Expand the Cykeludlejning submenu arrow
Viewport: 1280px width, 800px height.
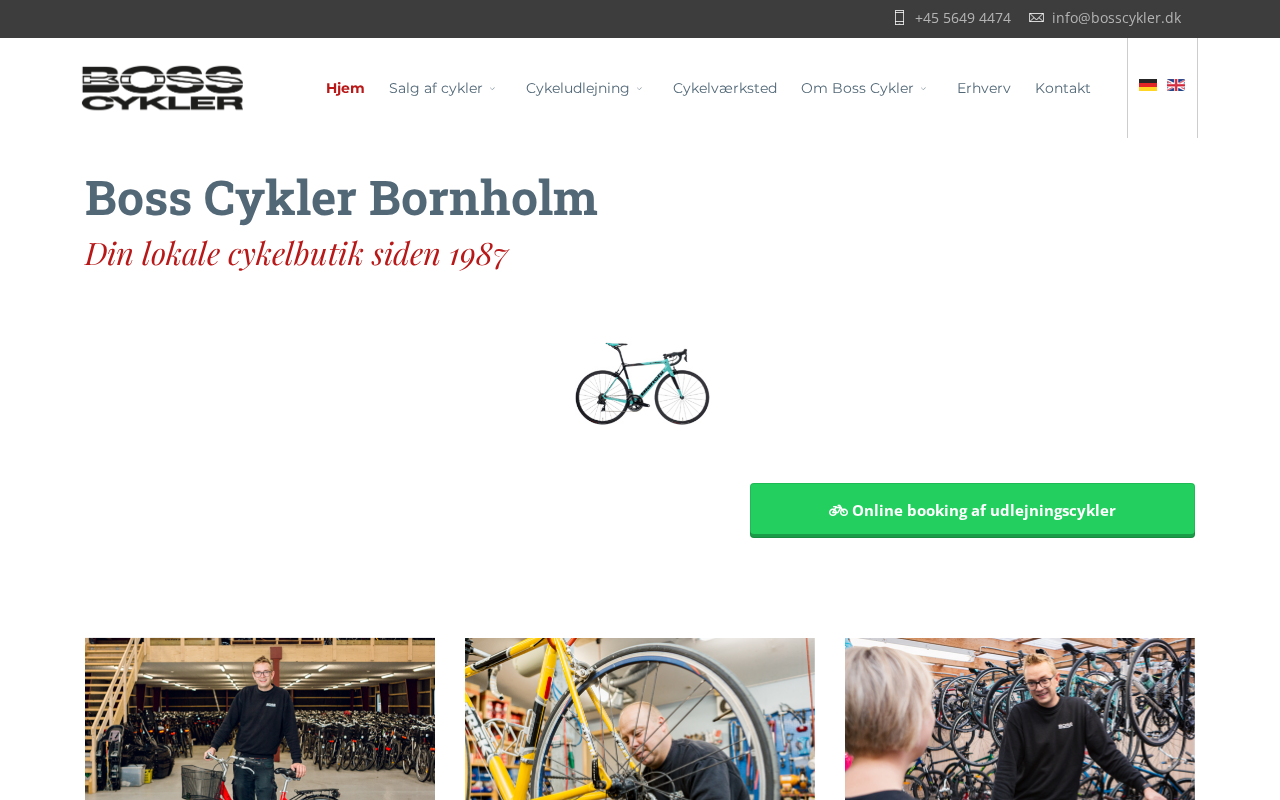(x=639, y=89)
